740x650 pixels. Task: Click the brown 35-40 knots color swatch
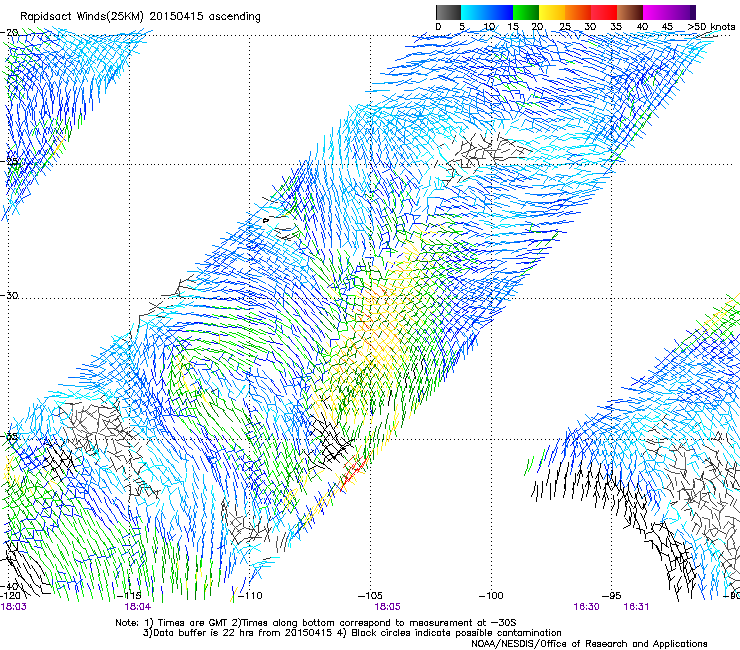point(630,12)
